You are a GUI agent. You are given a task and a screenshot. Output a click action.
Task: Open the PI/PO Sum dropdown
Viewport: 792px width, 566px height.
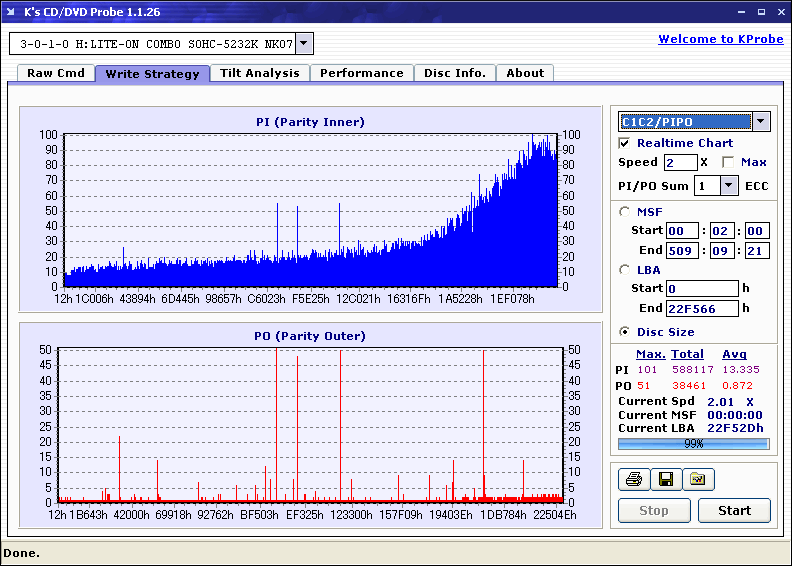pyautogui.click(x=728, y=186)
